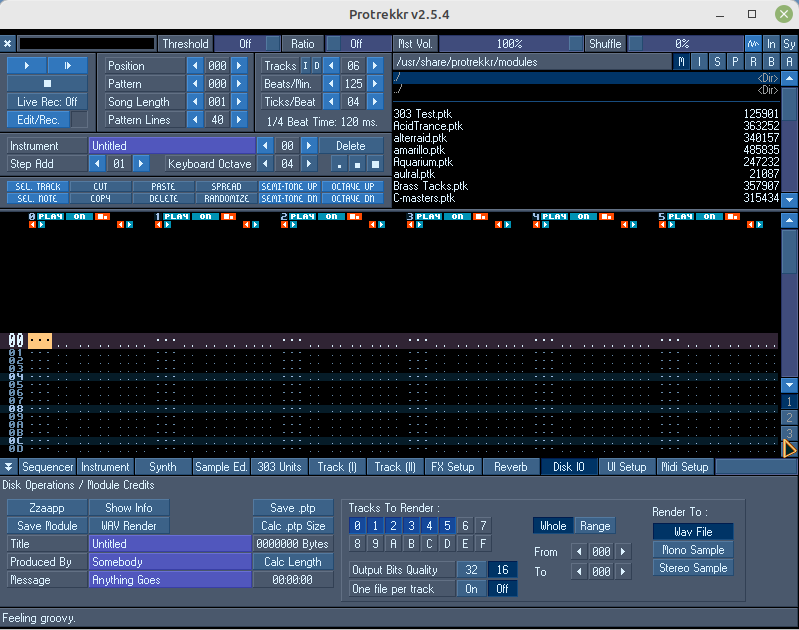Increase Song Length with right arrow
The image size is (799, 630).
tap(239, 101)
